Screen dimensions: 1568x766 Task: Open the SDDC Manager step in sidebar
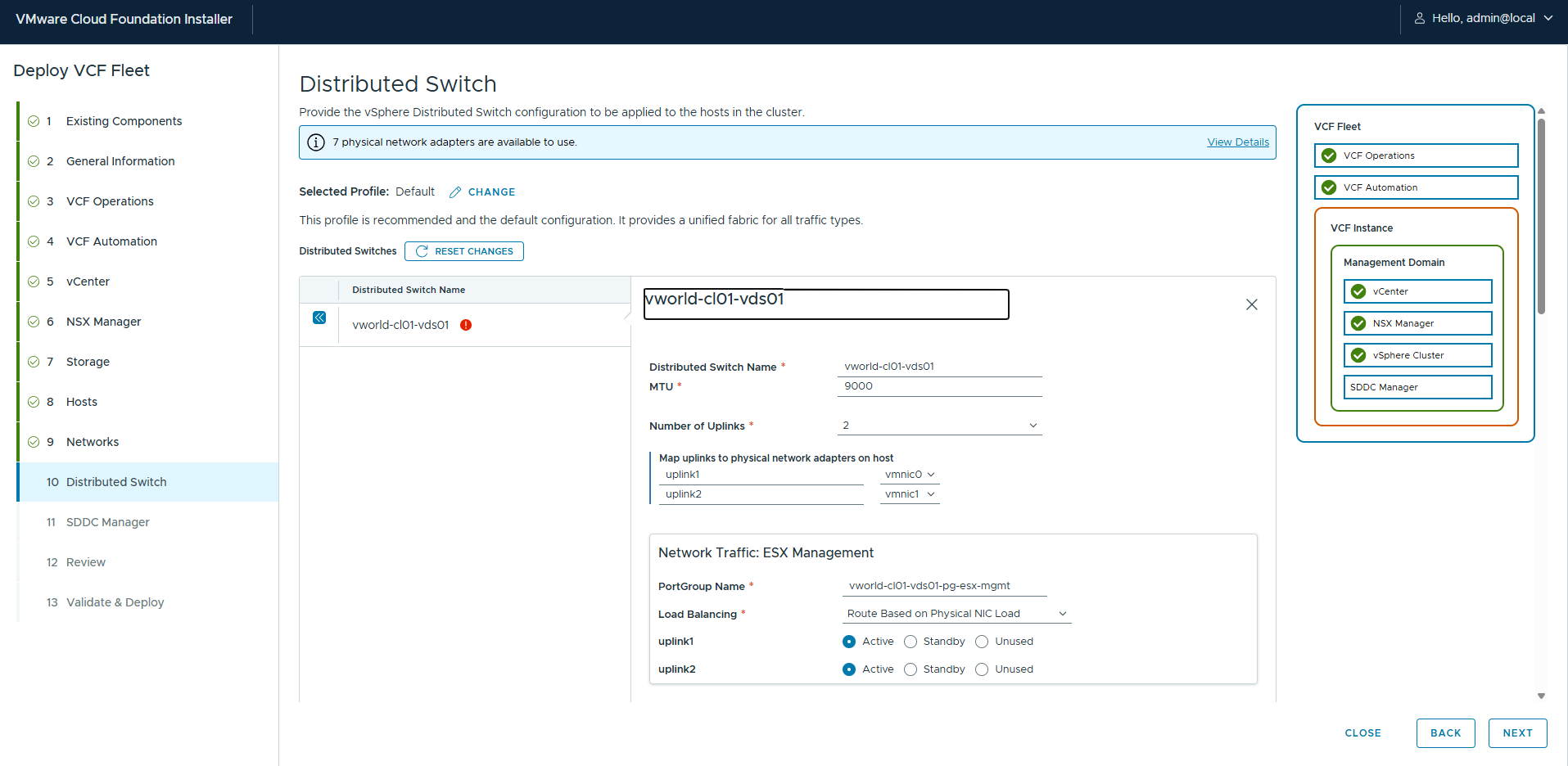[x=107, y=522]
